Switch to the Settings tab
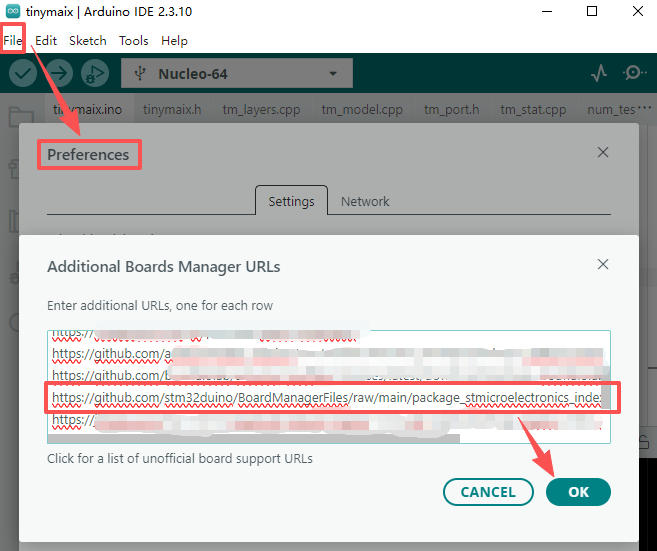 coord(291,201)
